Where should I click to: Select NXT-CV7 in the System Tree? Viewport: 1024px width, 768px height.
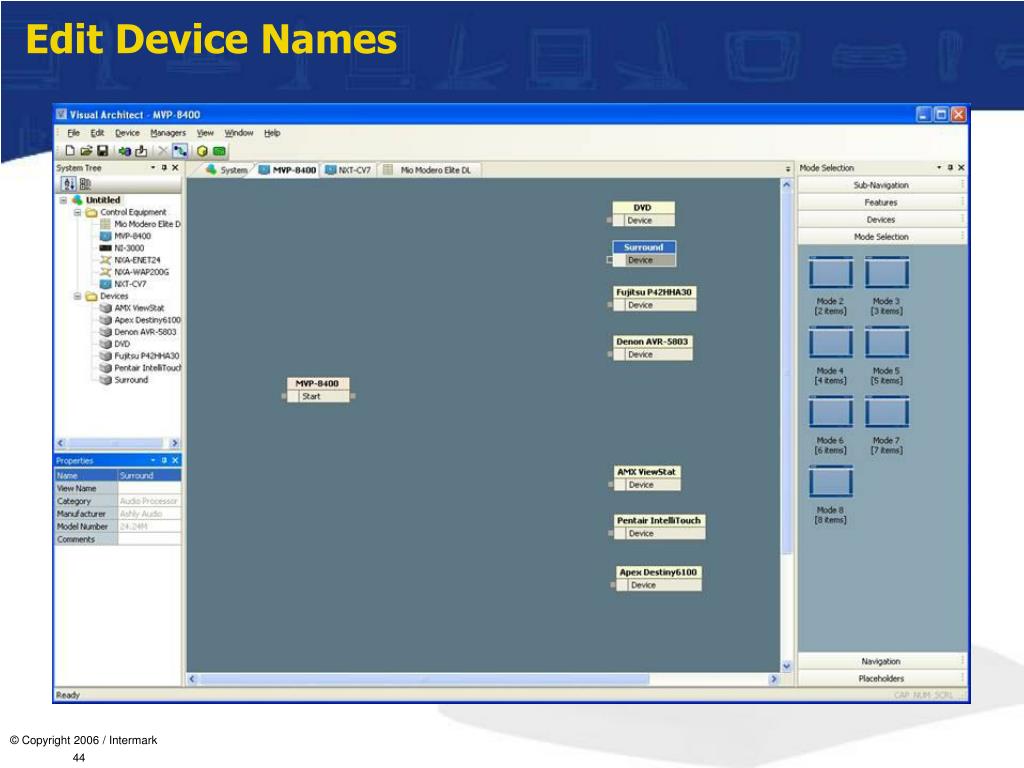point(123,284)
